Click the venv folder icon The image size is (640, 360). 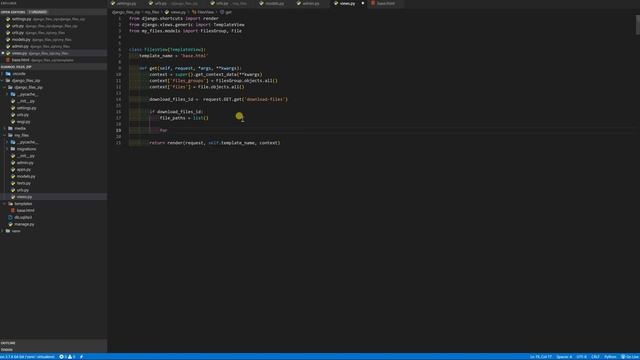(x=8, y=231)
